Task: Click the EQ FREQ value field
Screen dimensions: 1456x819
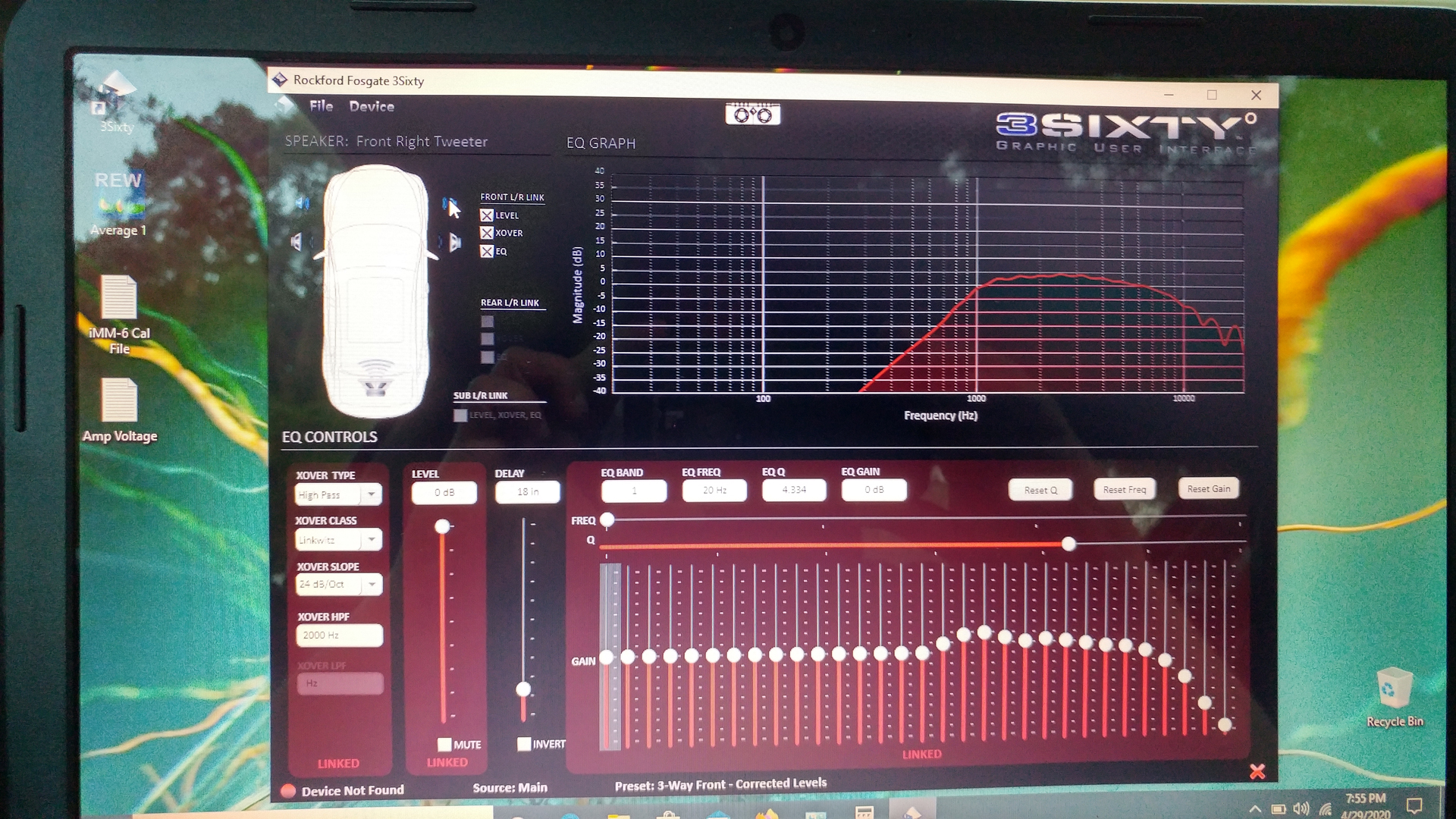Action: click(x=714, y=491)
